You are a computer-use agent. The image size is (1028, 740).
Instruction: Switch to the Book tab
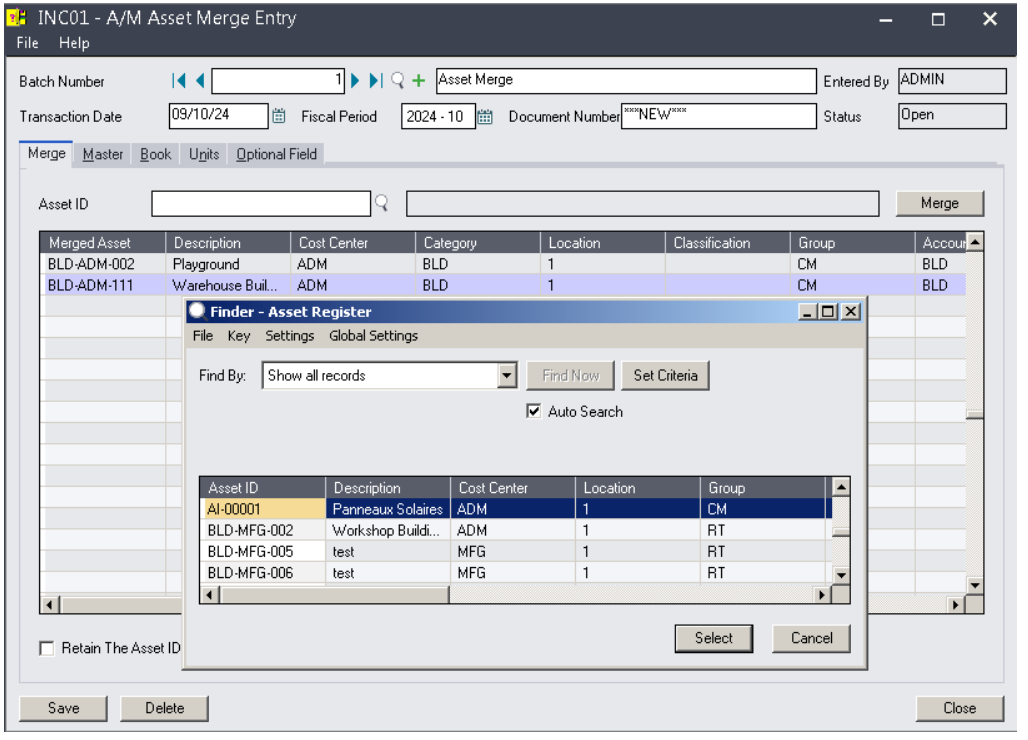155,154
